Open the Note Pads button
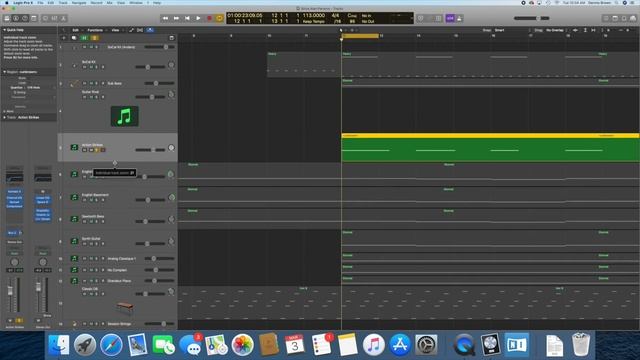 pos(615,18)
